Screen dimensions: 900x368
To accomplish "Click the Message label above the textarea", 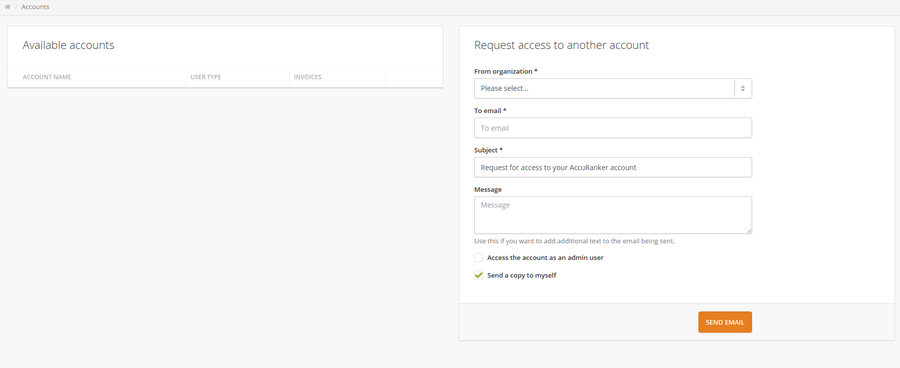I will pos(488,189).
